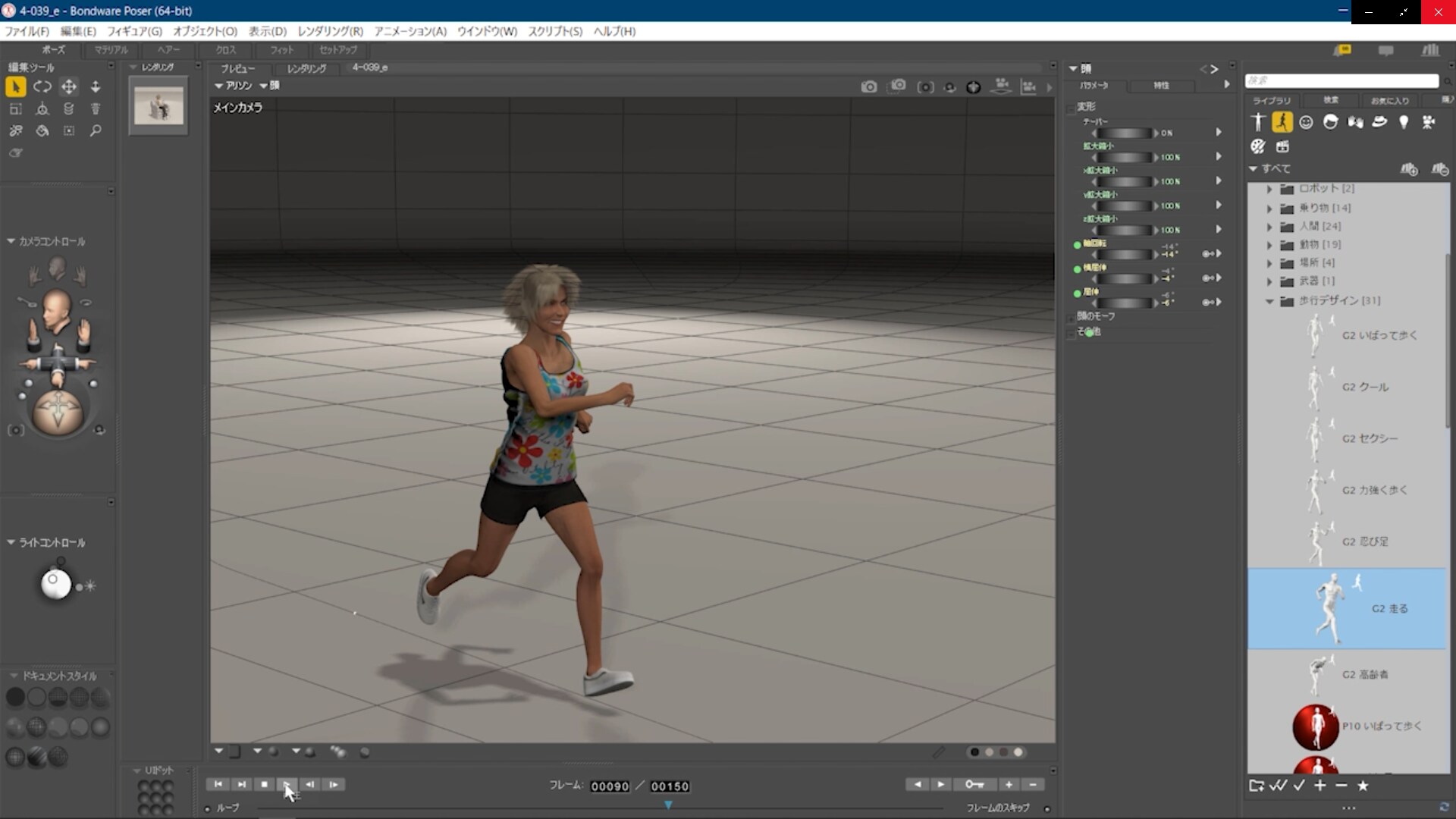Toggle green dot for 軸回転 parameter
Image resolution: width=1456 pixels, height=819 pixels.
point(1077,245)
